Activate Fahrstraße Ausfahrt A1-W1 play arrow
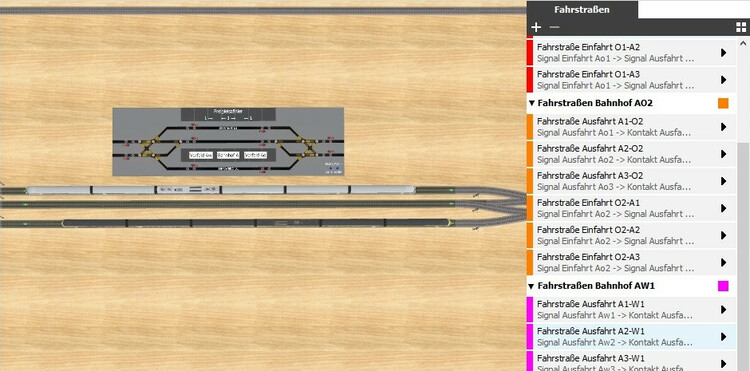This screenshot has height=371, width=750. click(x=724, y=310)
